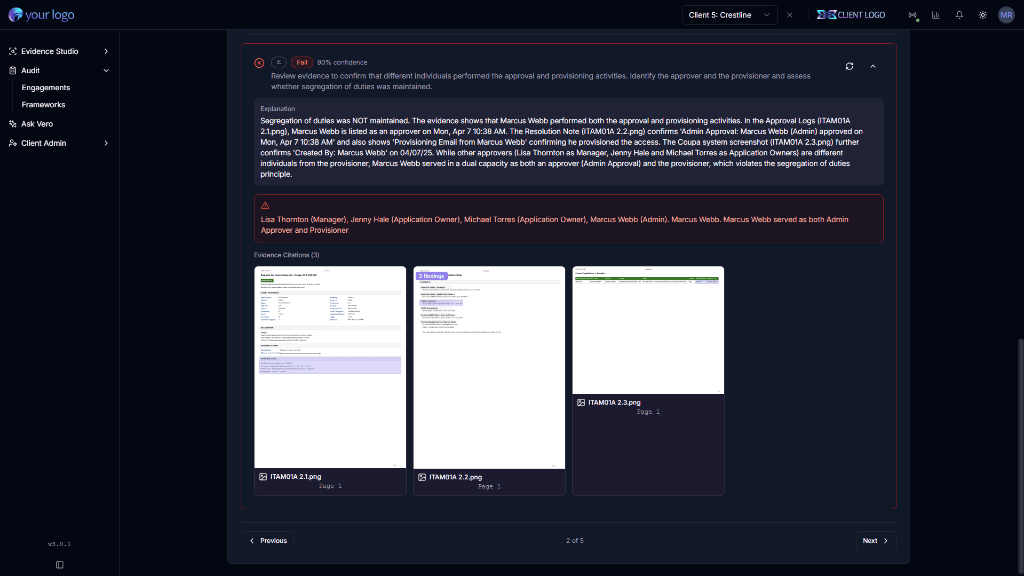
Task: Open the bar chart analytics icon
Action: (936, 15)
